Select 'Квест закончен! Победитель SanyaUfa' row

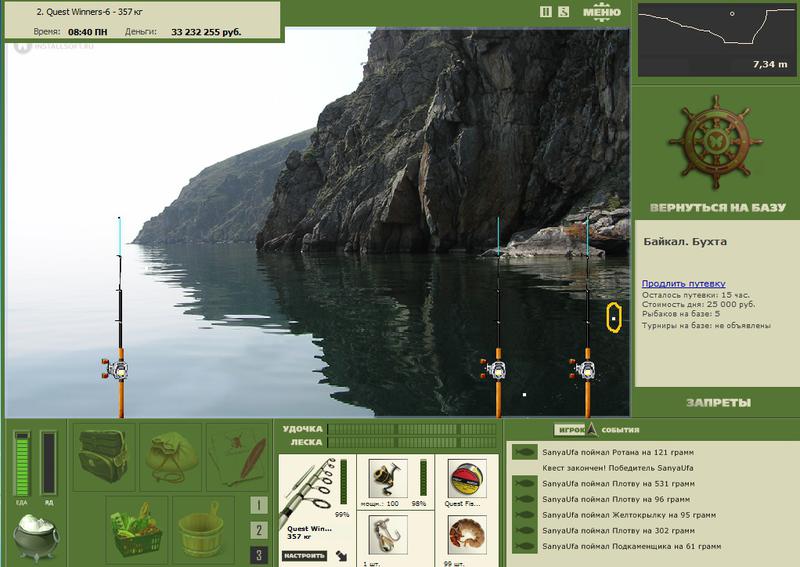(x=617, y=468)
